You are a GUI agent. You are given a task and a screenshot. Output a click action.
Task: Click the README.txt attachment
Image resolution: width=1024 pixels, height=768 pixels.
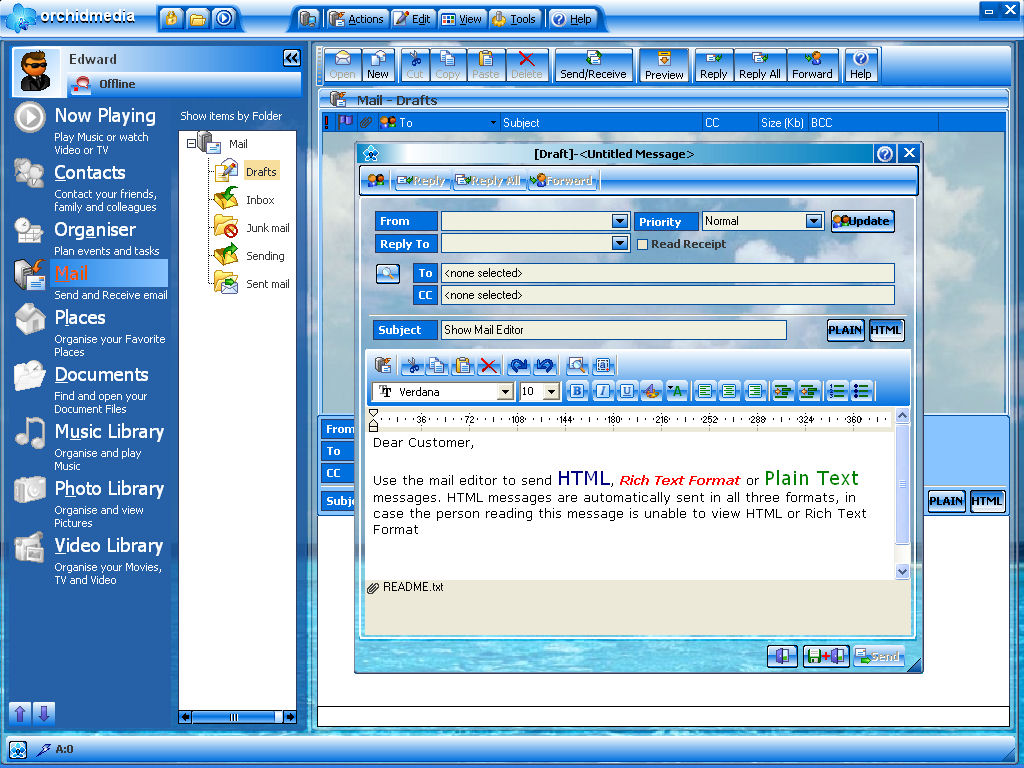tap(406, 587)
